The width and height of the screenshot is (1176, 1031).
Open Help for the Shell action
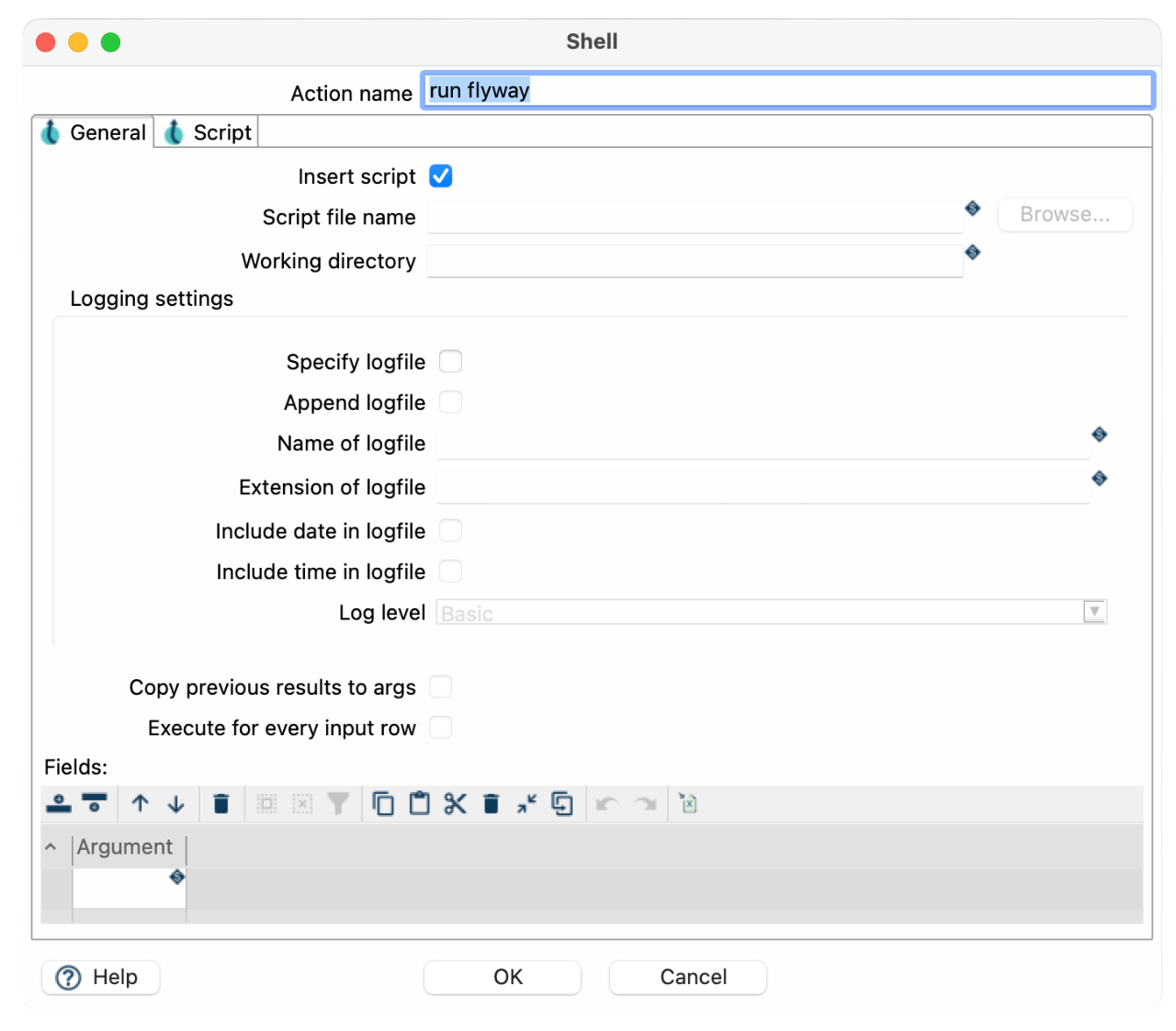click(100, 977)
